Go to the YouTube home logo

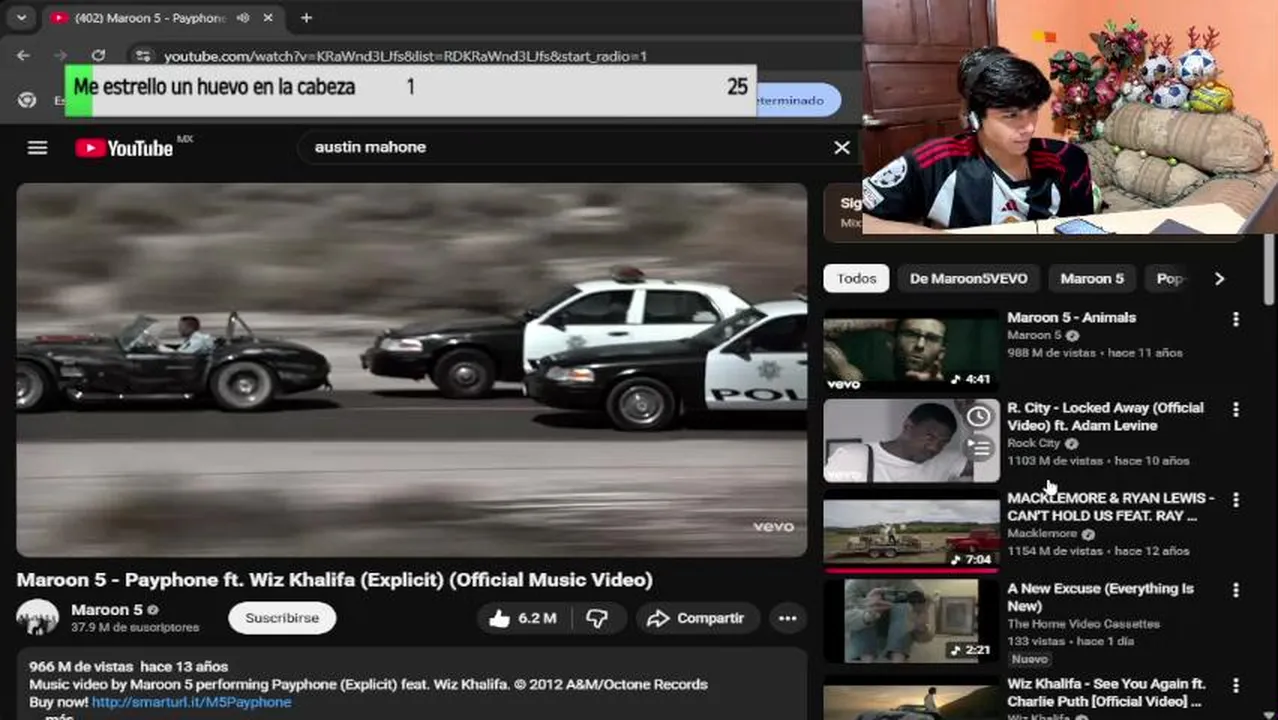[125, 148]
